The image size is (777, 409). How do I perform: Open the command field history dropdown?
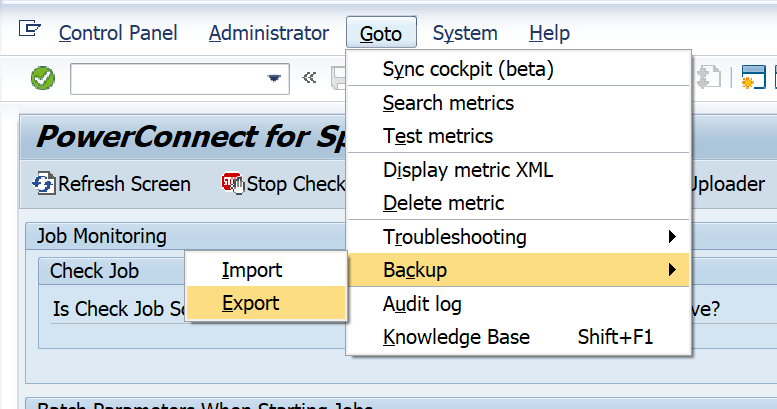273,78
